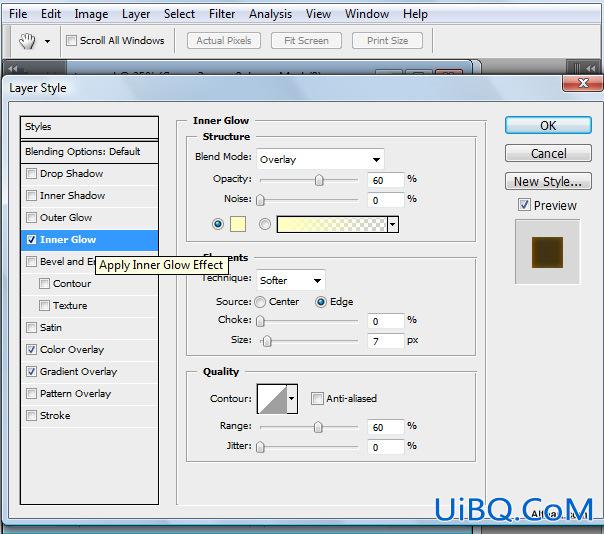The width and height of the screenshot is (604, 534).
Task: Click the Print Size button
Action: coord(387,40)
